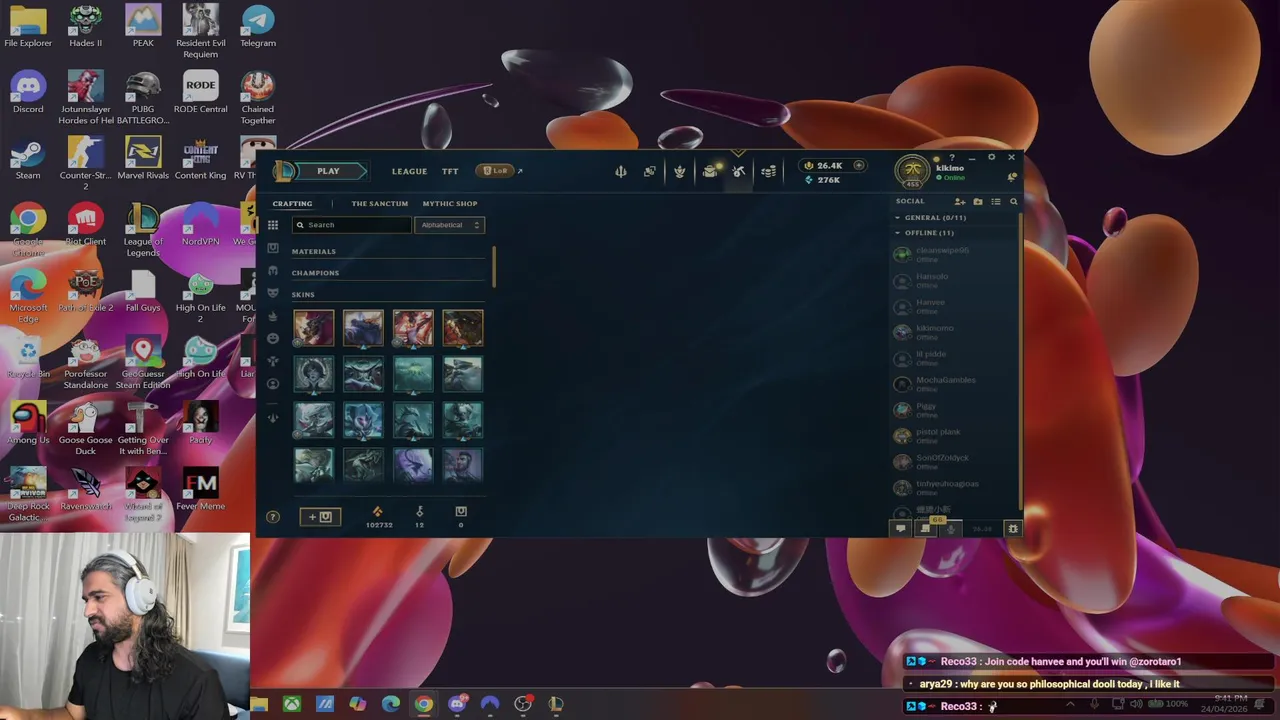The width and height of the screenshot is (1280, 720).
Task: Select friend MochaGambles in offline list
Action: coord(954,384)
